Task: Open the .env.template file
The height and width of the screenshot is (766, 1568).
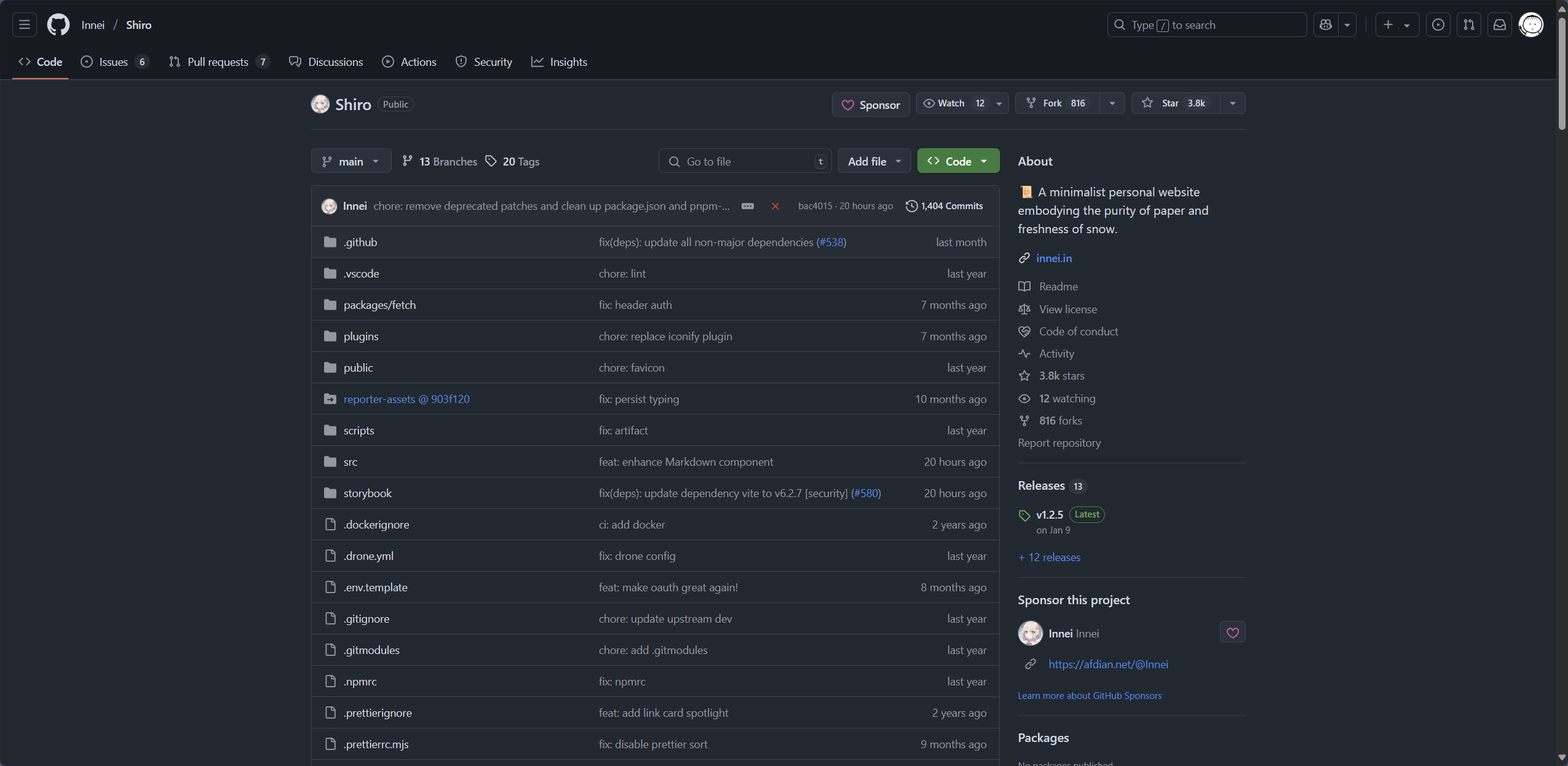Action: point(376,587)
